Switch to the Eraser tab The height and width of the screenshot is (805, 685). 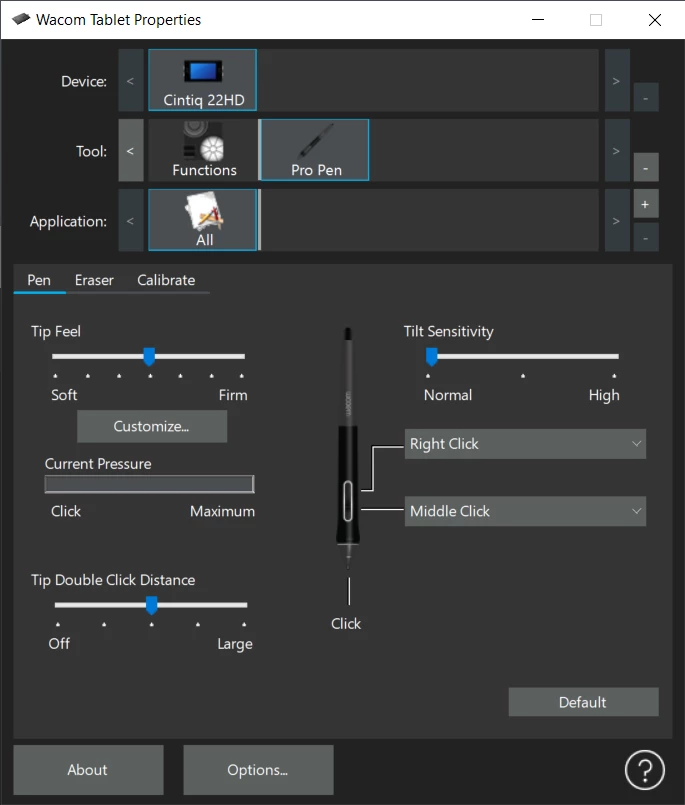pos(94,280)
